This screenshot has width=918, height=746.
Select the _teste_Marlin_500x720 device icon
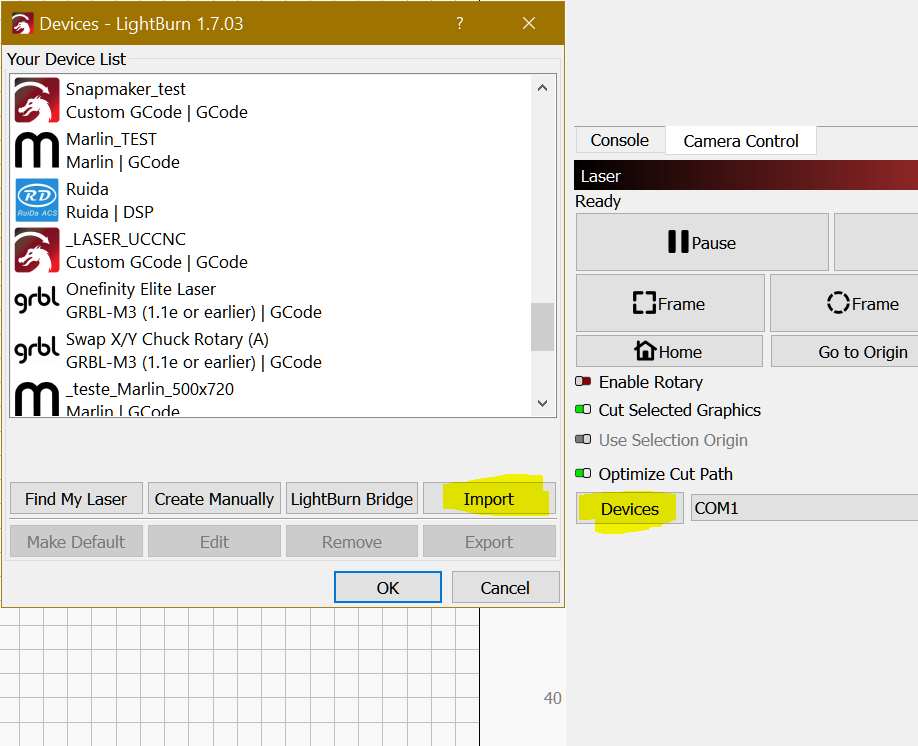(x=36, y=400)
